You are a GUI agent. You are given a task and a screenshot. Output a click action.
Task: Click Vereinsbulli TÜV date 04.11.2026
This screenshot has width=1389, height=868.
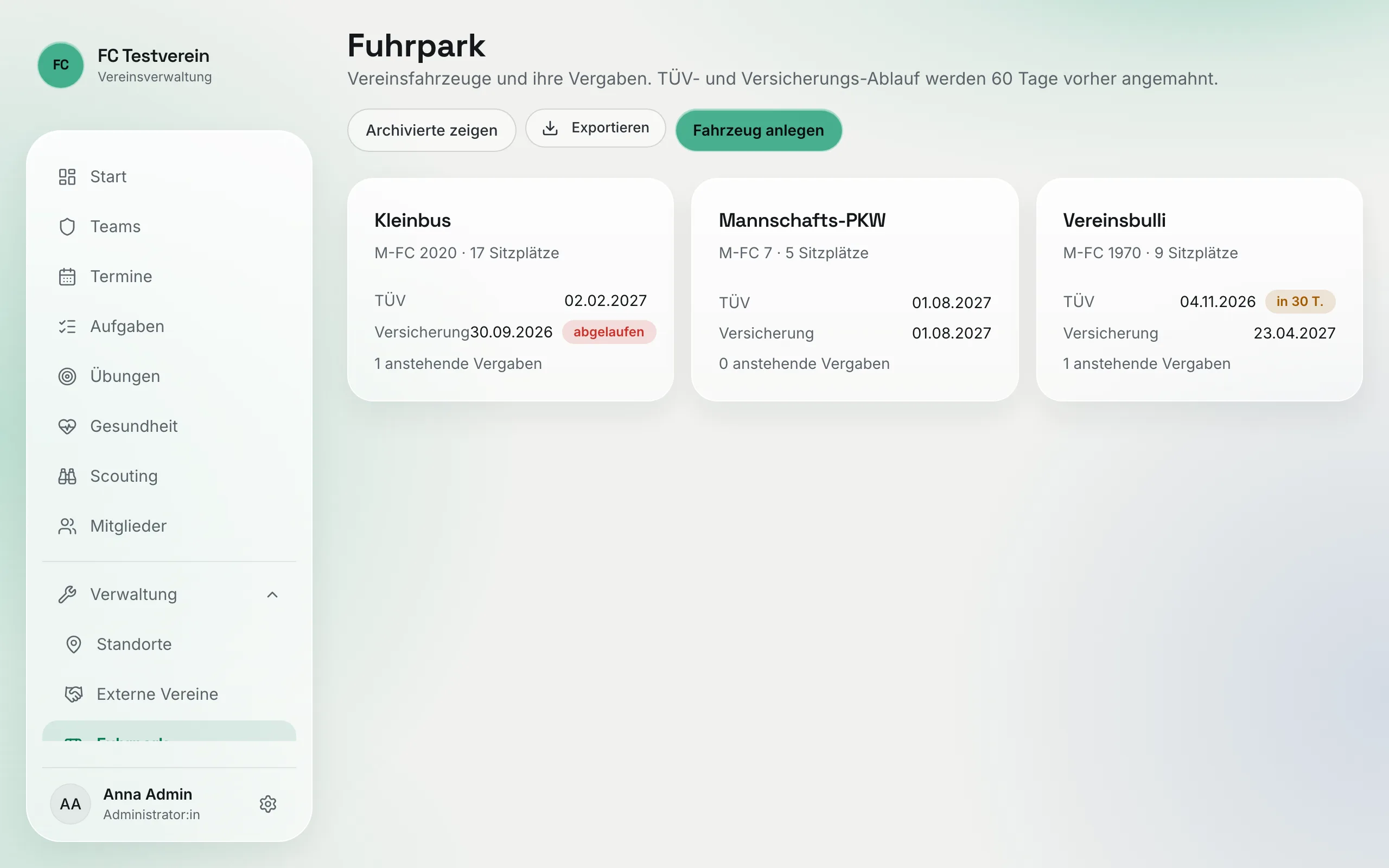click(x=1218, y=302)
